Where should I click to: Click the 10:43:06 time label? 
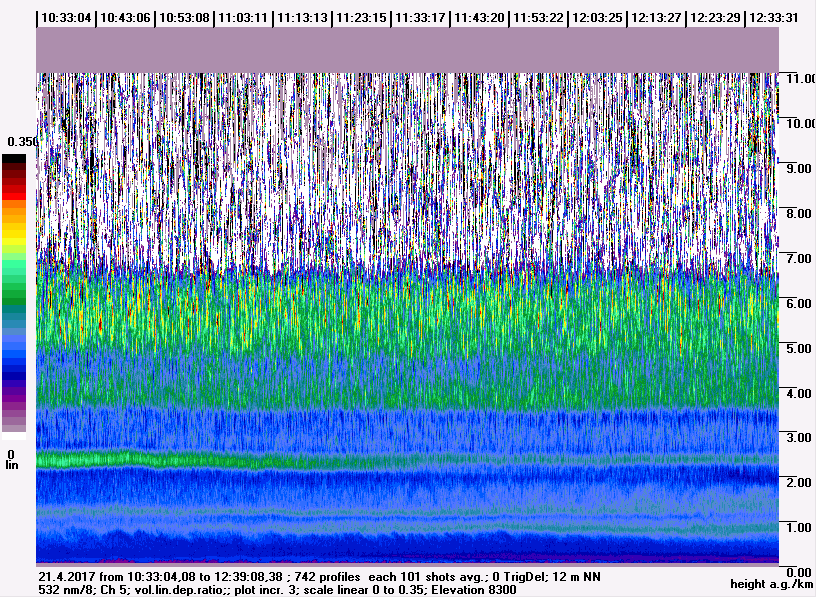point(125,18)
